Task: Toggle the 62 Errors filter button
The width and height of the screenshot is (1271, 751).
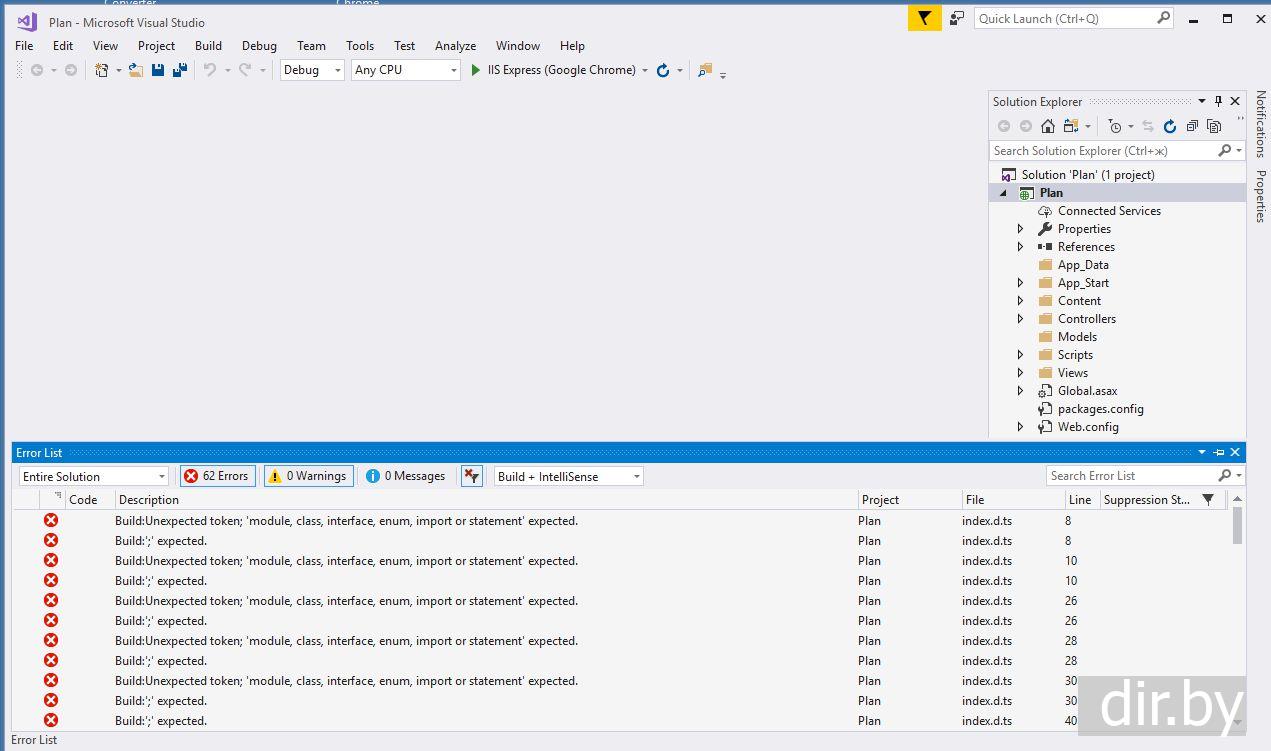Action: point(217,476)
